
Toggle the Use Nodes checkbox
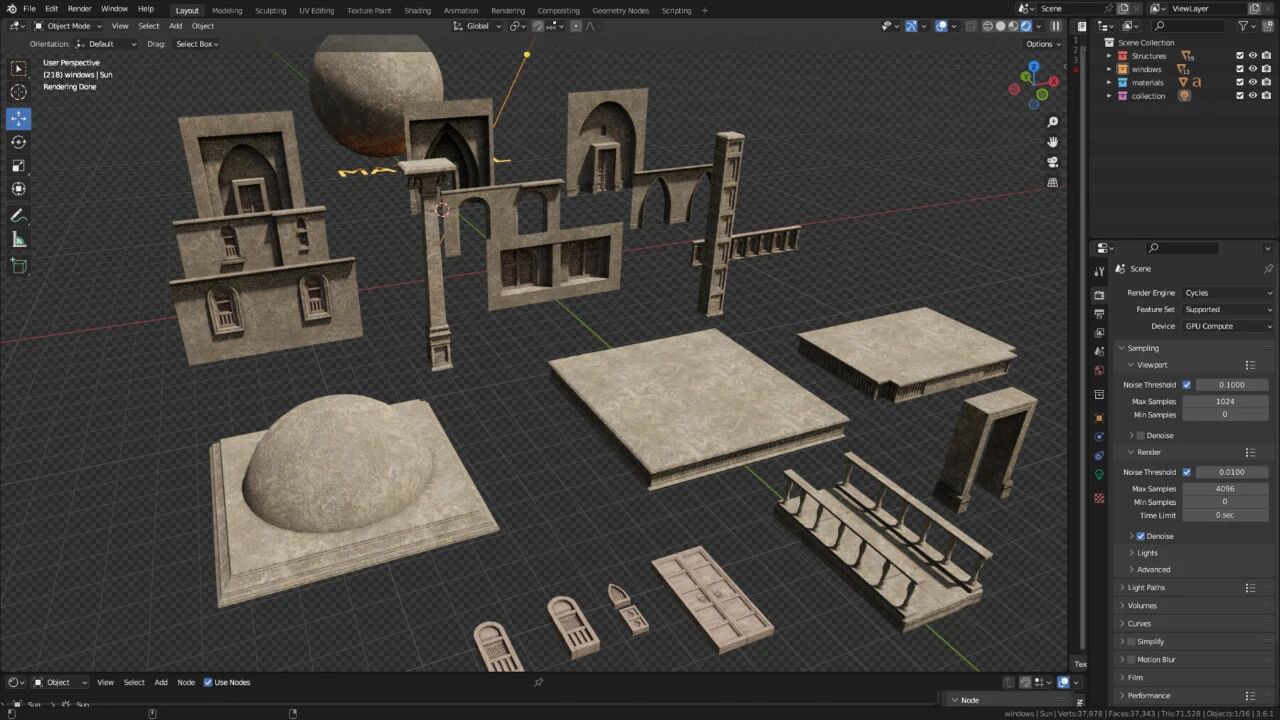(208, 682)
